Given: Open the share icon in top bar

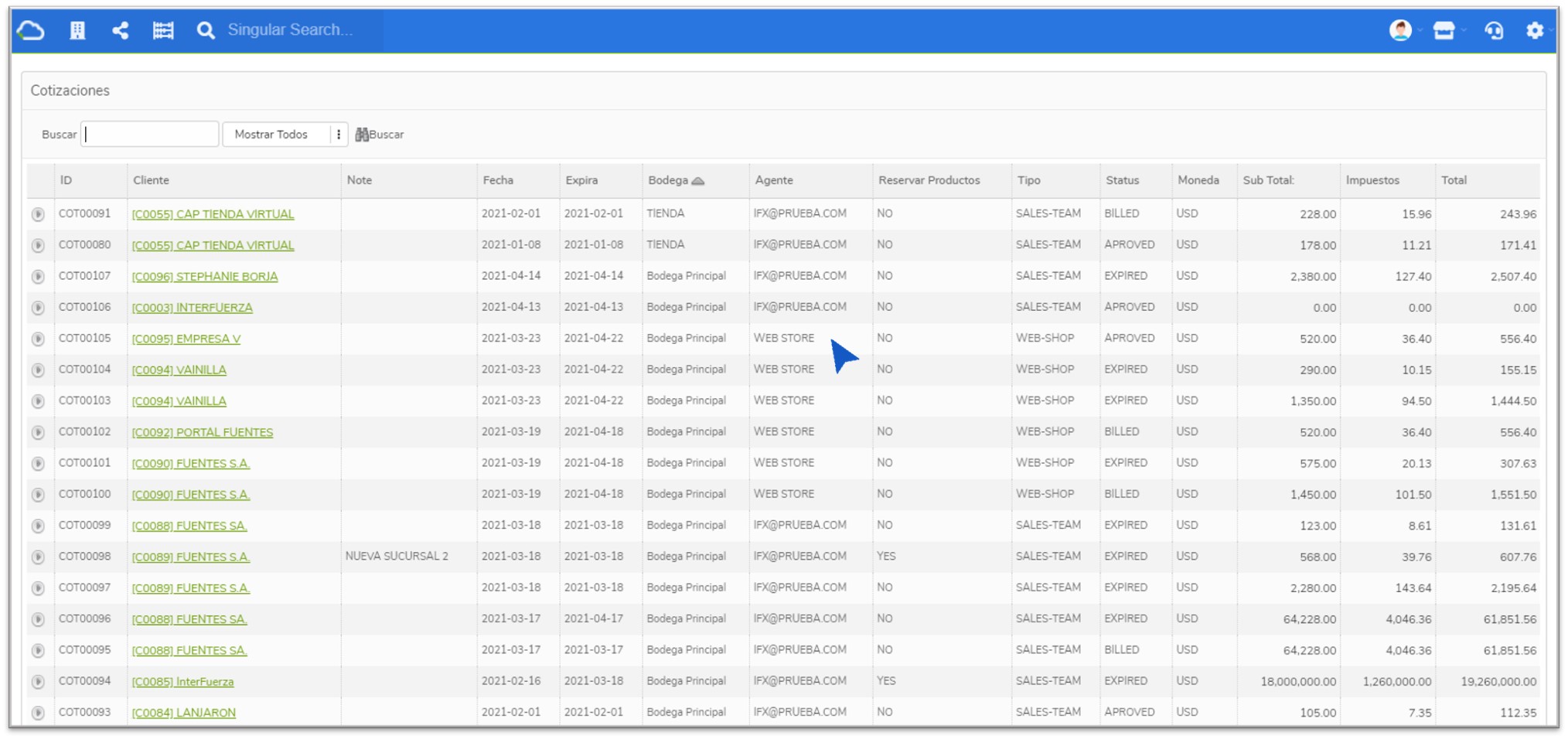Looking at the screenshot, I should (120, 30).
